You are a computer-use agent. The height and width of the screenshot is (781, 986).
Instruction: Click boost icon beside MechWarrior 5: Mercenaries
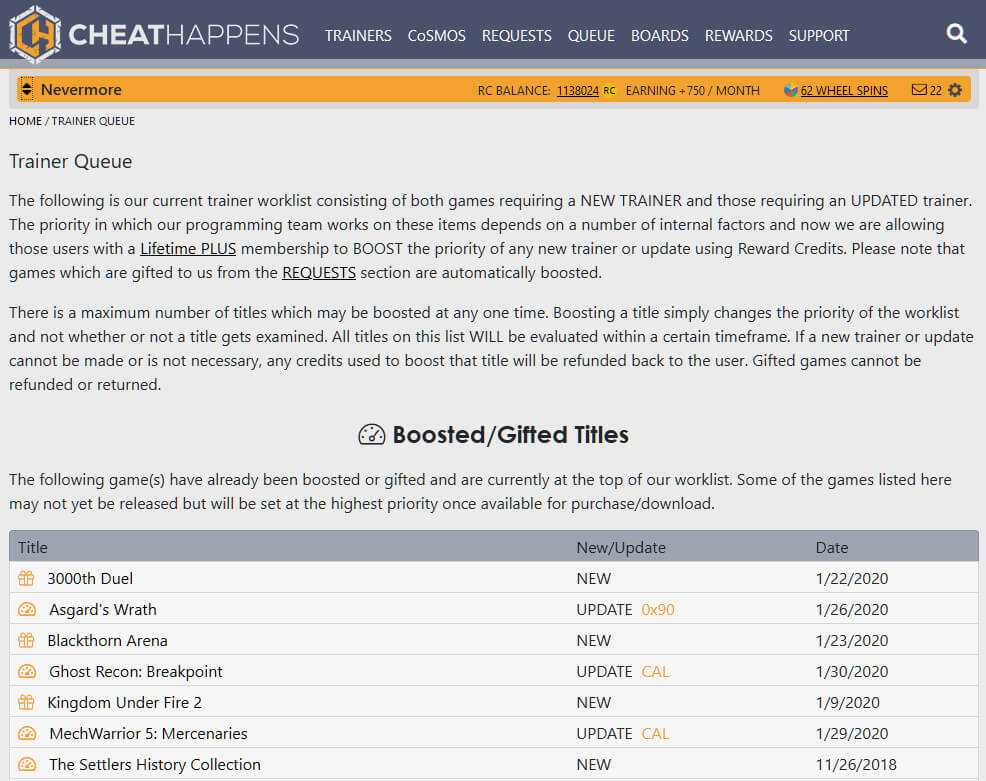pos(27,733)
